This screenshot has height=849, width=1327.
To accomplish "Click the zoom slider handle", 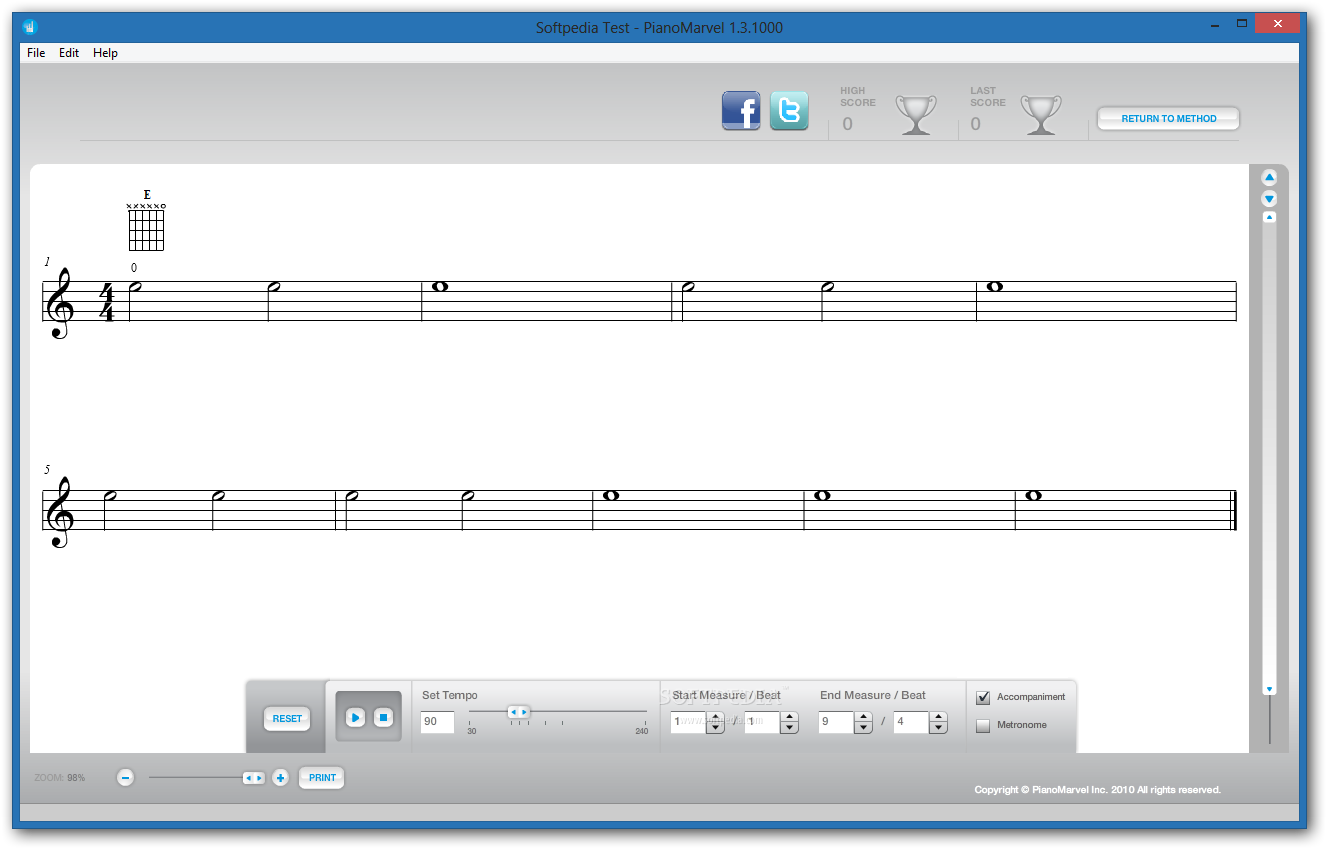I will coord(254,777).
